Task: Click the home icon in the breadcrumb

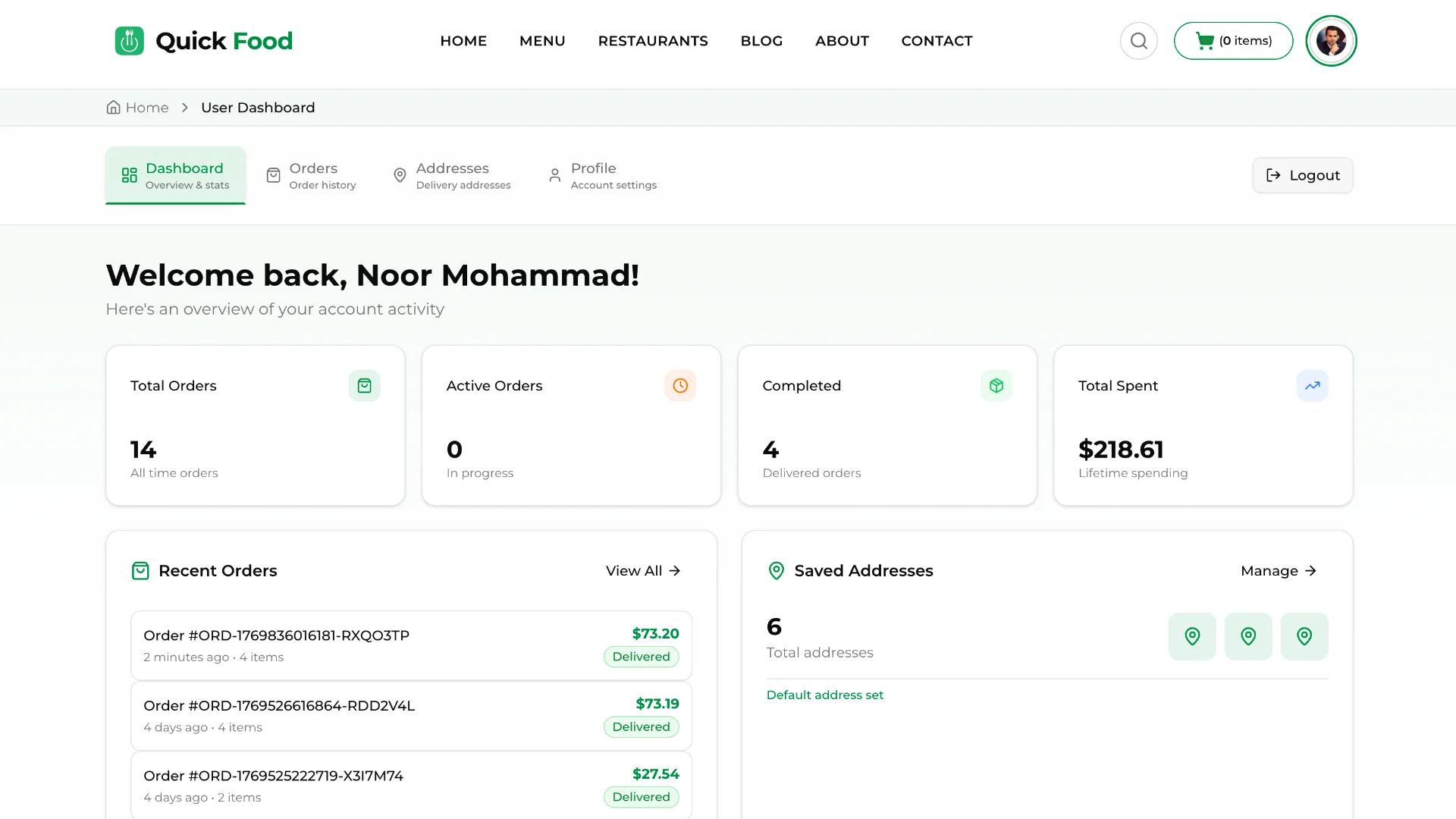Action: click(113, 107)
